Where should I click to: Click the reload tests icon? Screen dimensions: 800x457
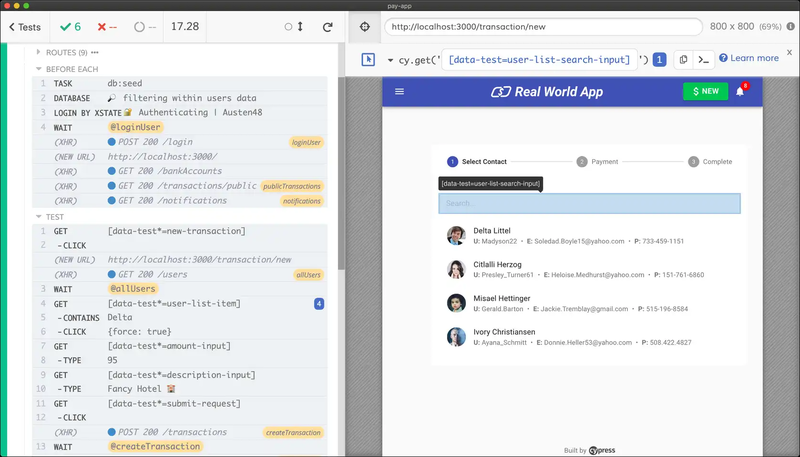click(328, 27)
